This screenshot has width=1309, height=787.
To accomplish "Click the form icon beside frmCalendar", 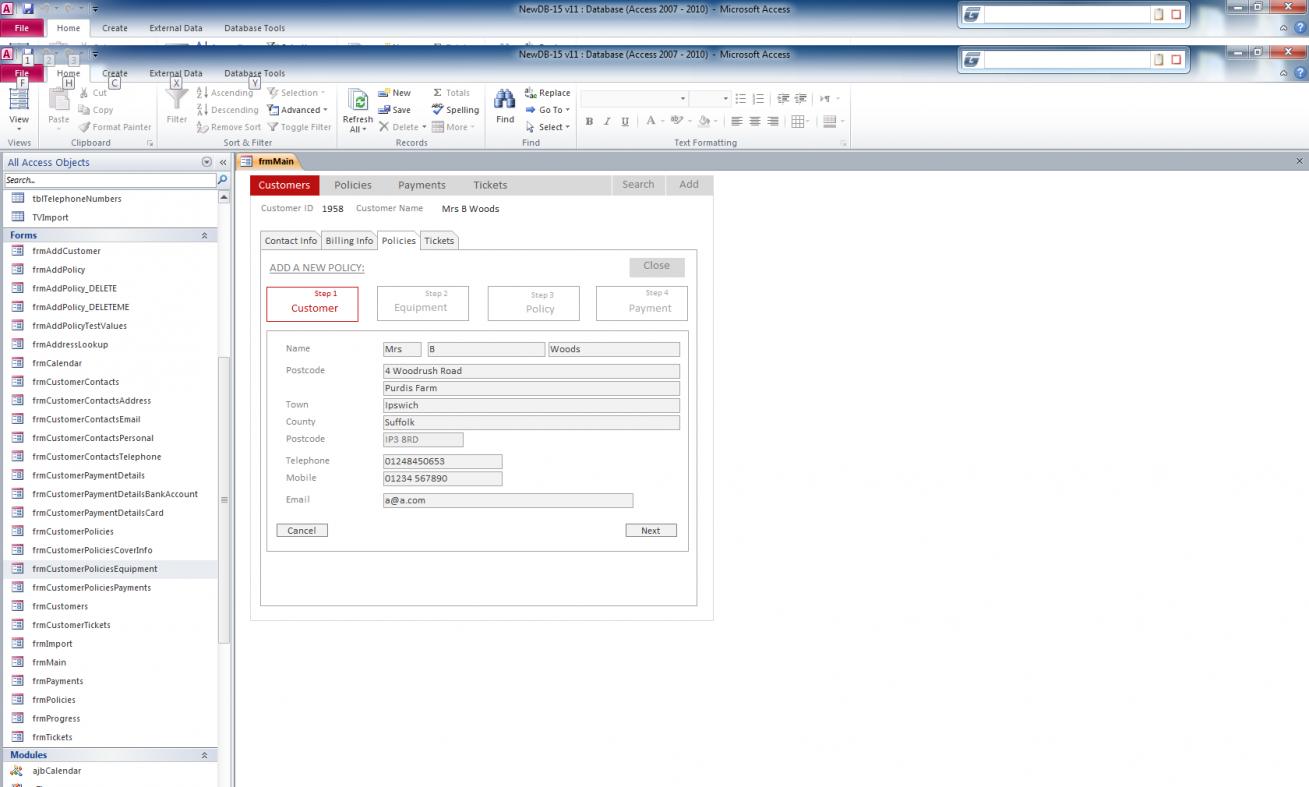I will (x=17, y=363).
